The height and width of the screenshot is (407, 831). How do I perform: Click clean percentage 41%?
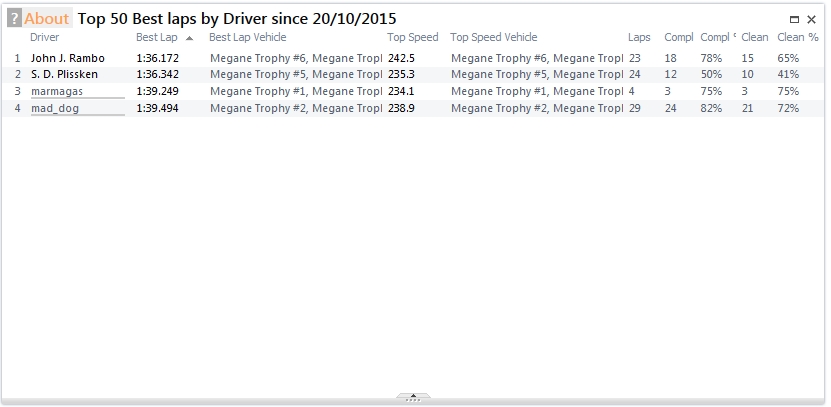(788, 74)
